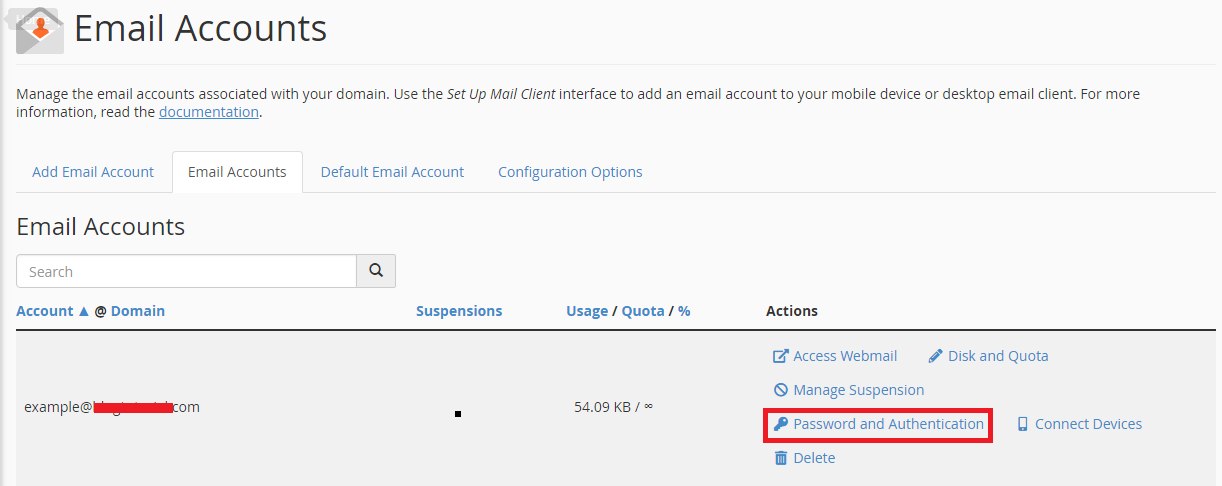This screenshot has height=486, width=1222.
Task: Sort the list by Domain column
Action: coord(138,311)
